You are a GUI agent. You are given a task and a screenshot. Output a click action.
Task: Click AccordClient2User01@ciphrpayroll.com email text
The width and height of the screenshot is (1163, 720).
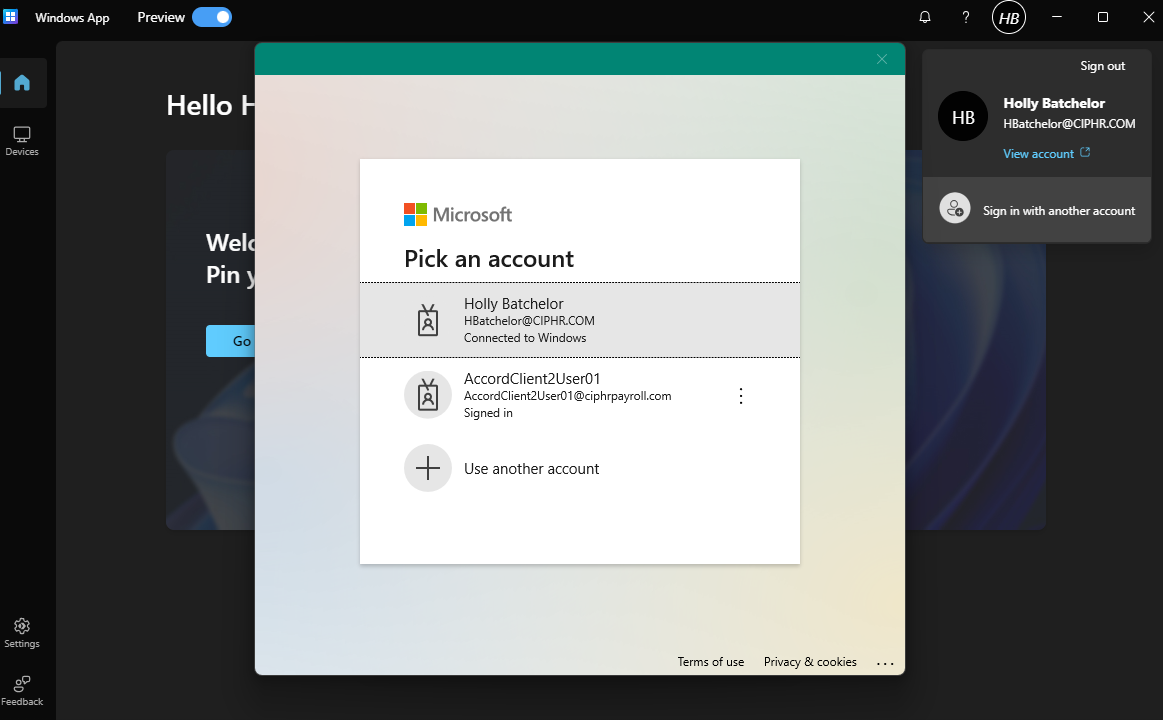pyautogui.click(x=567, y=396)
